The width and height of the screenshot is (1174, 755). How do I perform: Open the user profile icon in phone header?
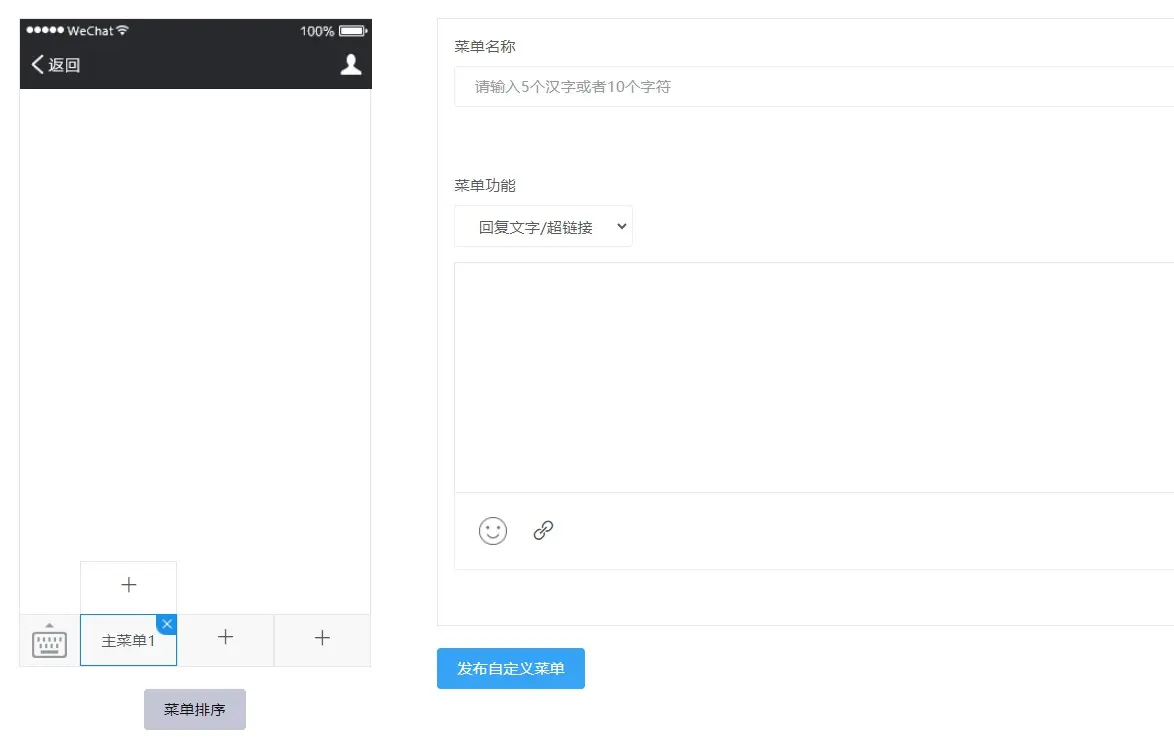pyautogui.click(x=350, y=65)
